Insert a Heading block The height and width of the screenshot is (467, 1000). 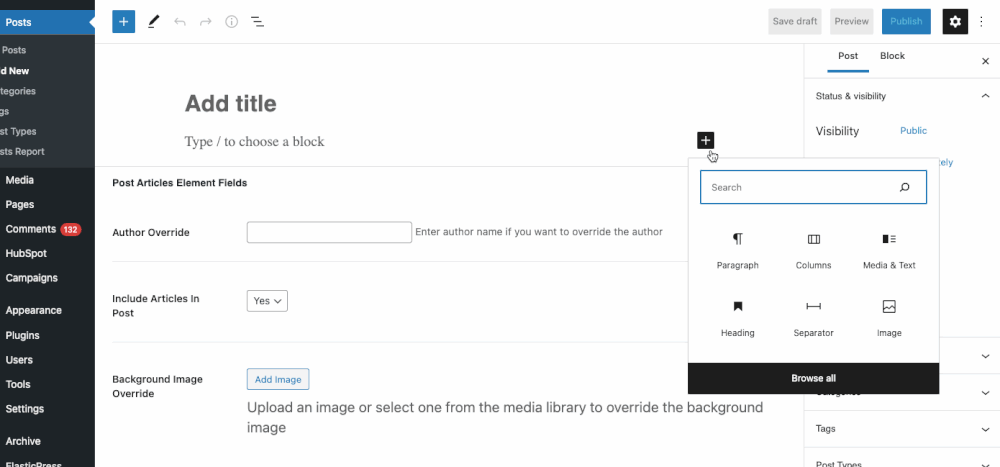tap(738, 318)
